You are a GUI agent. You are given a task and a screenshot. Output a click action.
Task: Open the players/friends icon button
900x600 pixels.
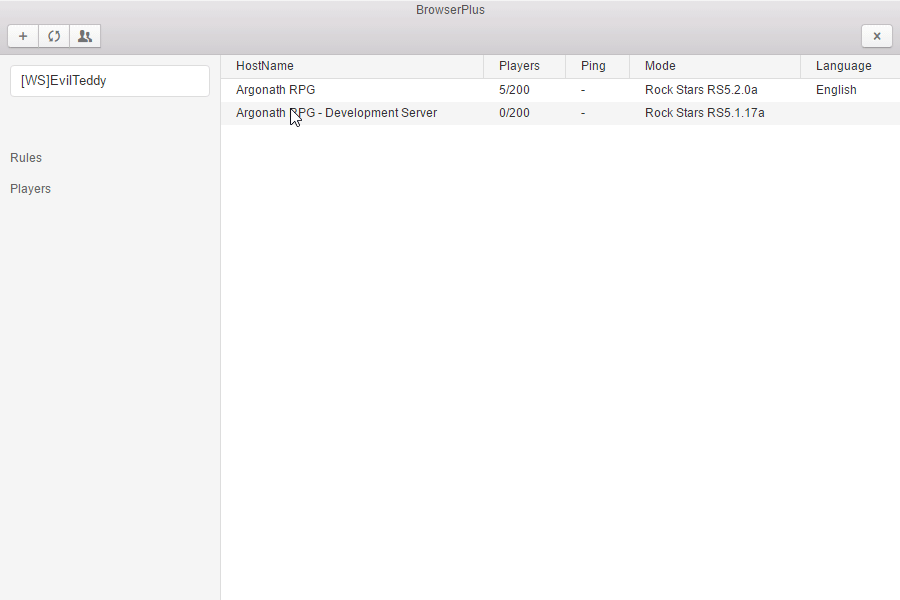tap(85, 36)
